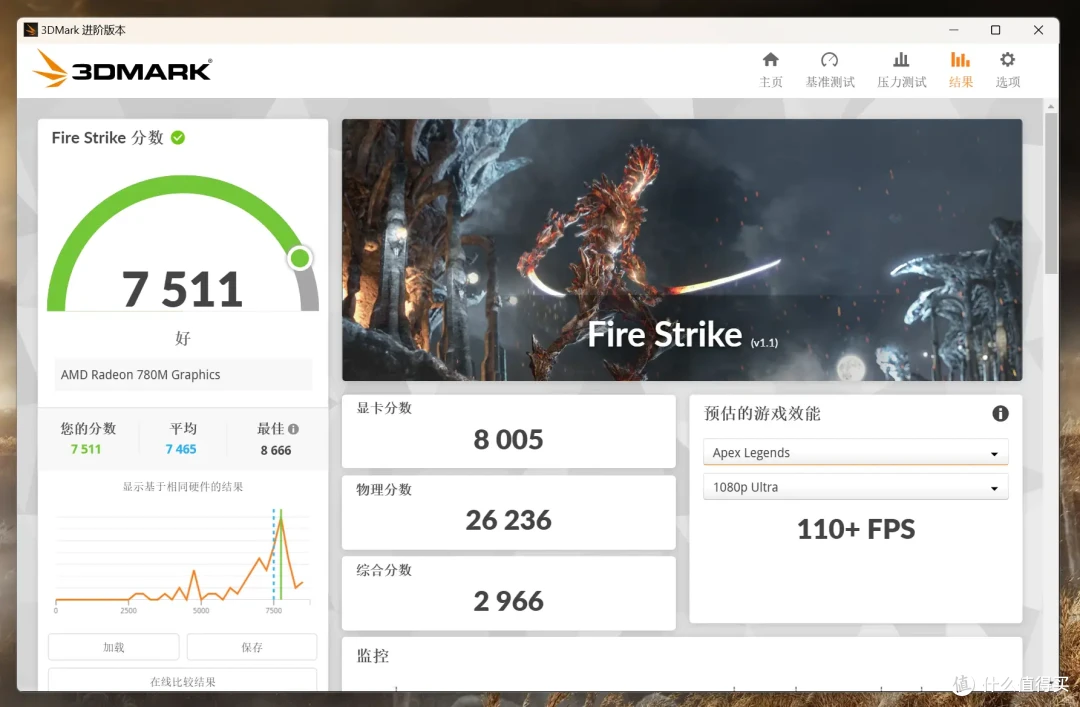Viewport: 1080px width, 707px height.
Task: Click the 3DMark logo in header
Action: [123, 69]
